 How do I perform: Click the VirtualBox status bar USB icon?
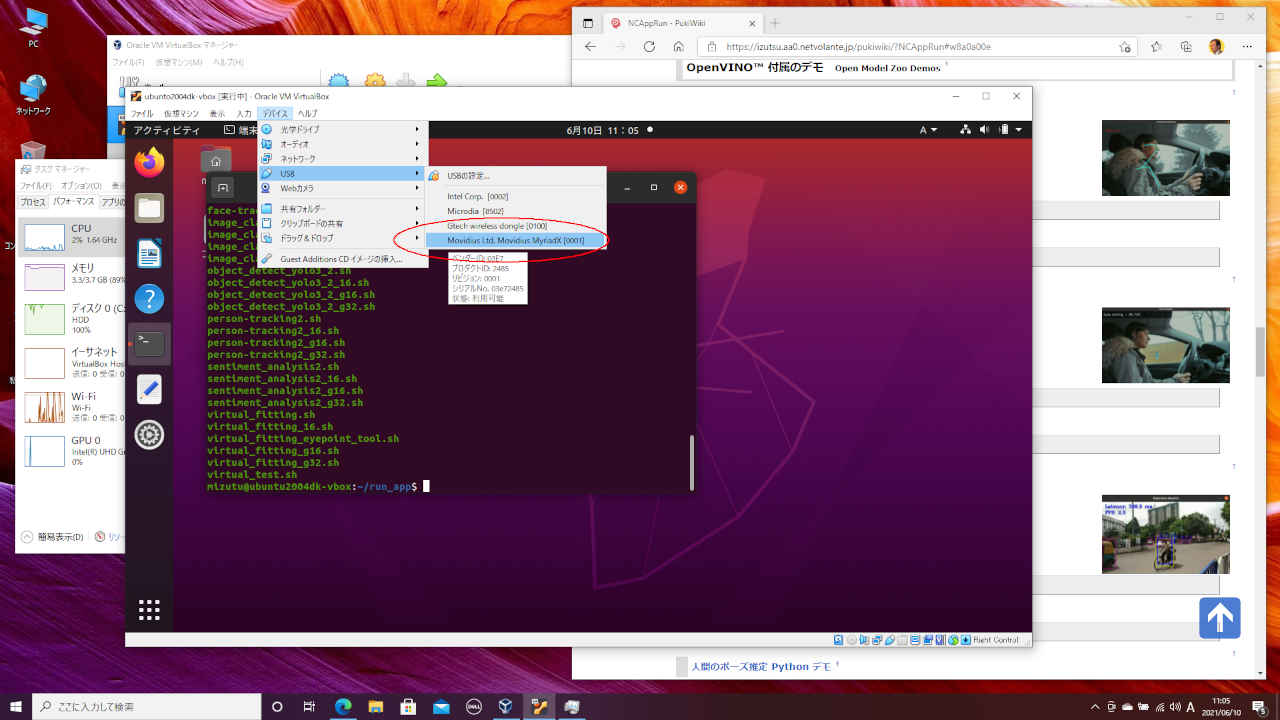pyautogui.click(x=888, y=640)
